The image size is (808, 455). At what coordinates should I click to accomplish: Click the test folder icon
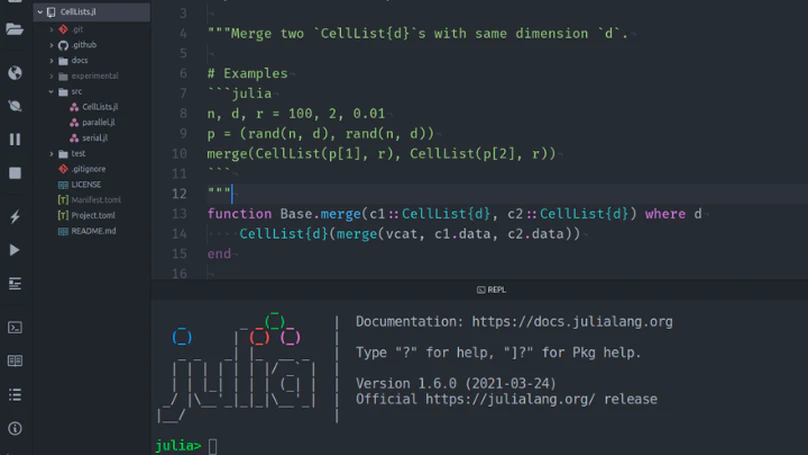pyautogui.click(x=63, y=154)
